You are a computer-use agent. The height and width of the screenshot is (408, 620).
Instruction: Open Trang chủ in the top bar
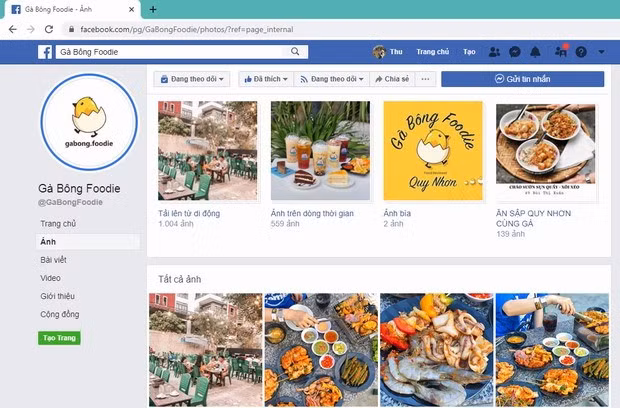[433, 52]
